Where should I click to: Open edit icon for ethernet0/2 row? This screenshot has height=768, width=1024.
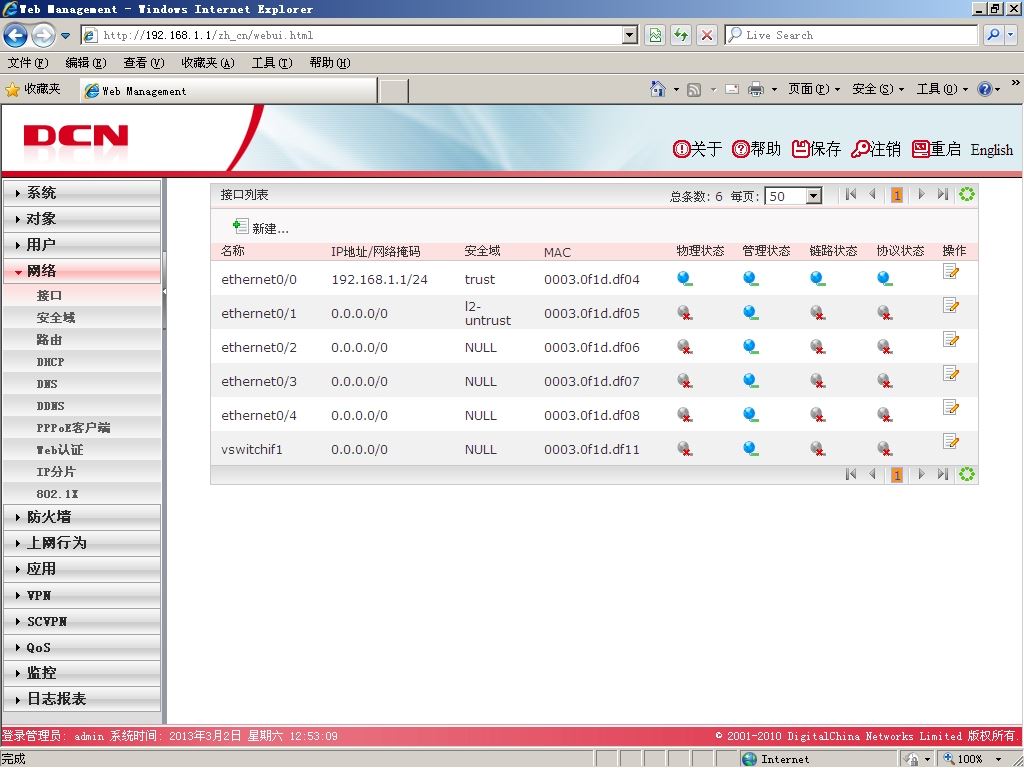pos(951,340)
